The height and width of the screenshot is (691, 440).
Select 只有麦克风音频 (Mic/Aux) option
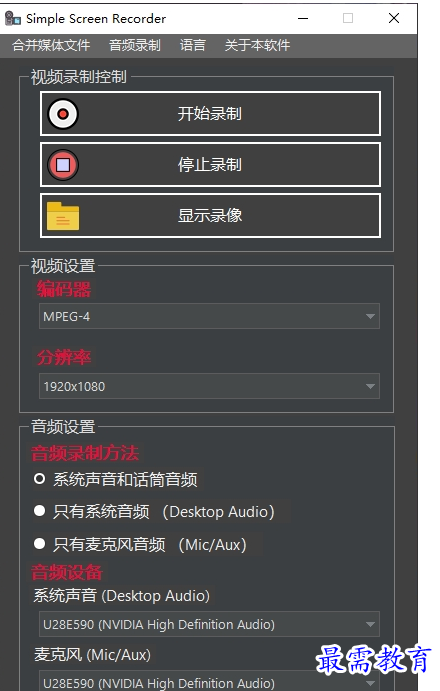(141, 545)
